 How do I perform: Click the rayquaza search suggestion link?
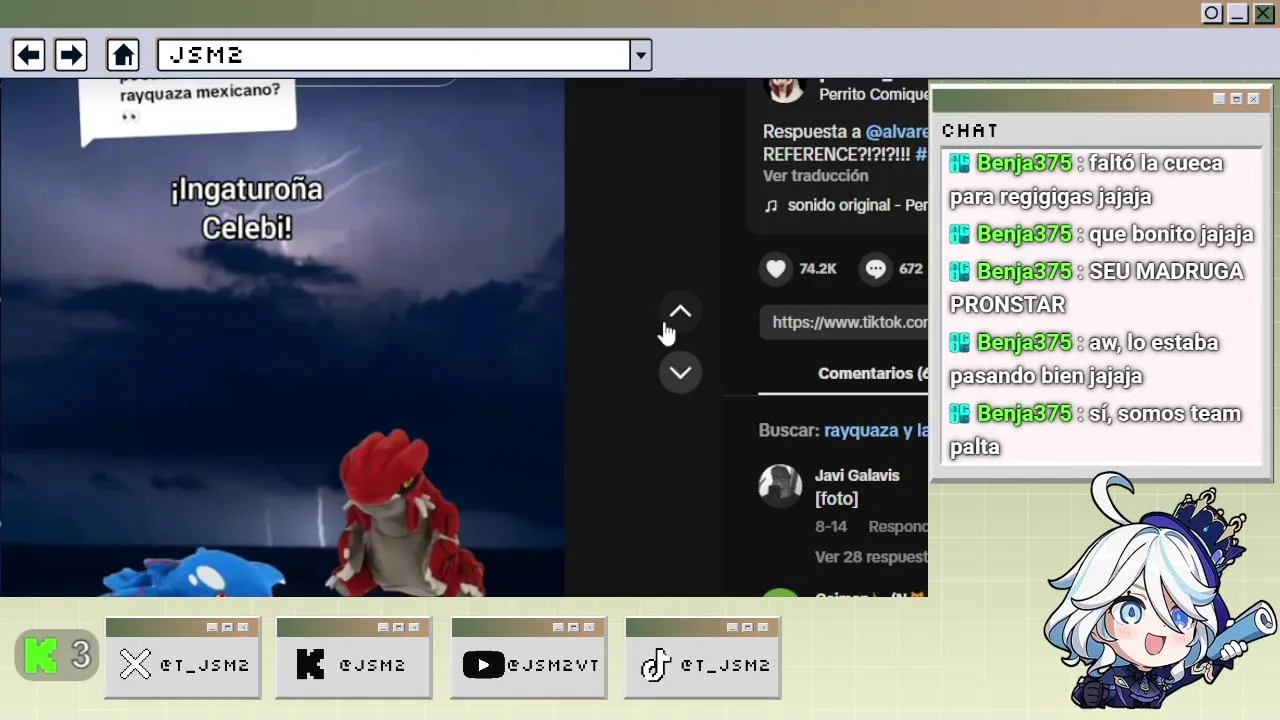875,430
